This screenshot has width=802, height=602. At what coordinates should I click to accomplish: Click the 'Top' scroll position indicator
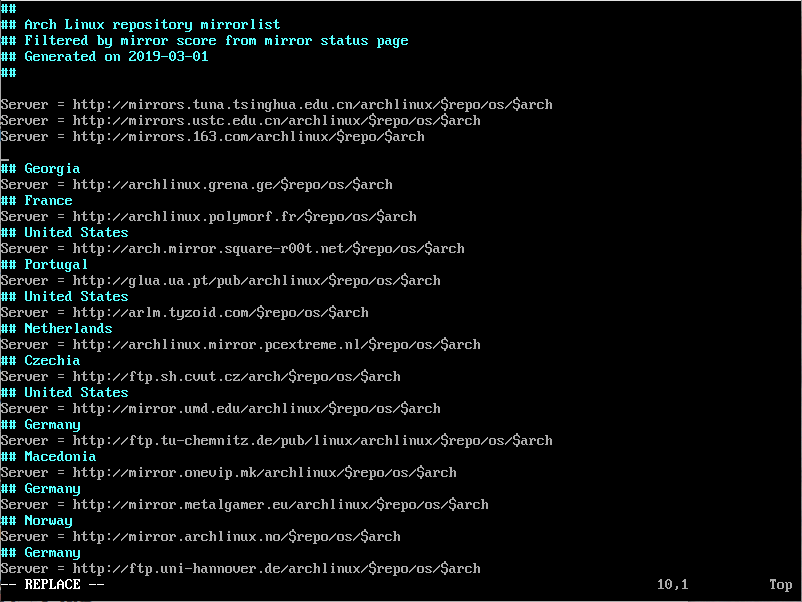tap(781, 585)
